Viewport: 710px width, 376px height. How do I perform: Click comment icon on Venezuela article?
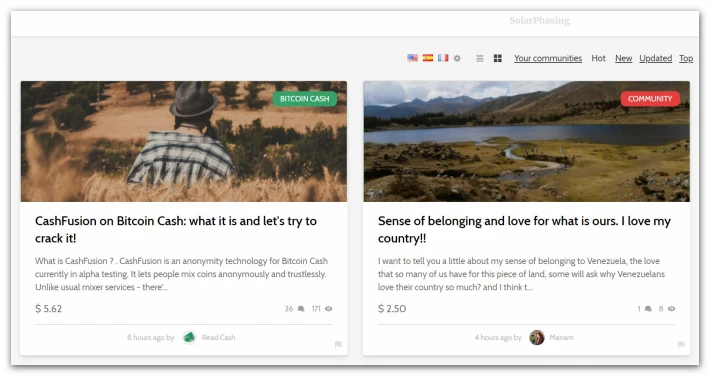[x=648, y=309]
